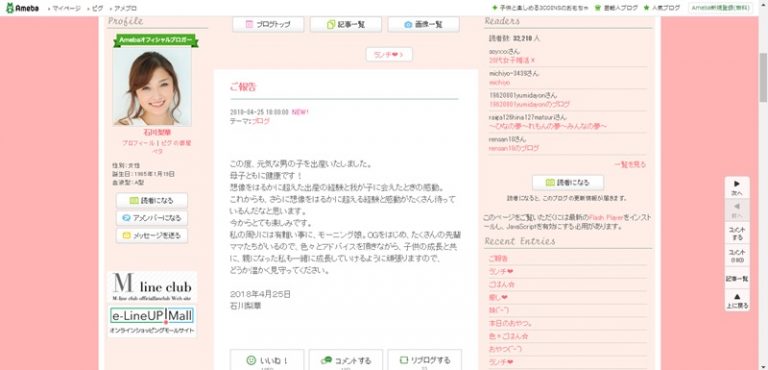Viewport: 768px width, 370px height.
Task: Click the 上に戻る up arrow icon
Action: click(737, 300)
